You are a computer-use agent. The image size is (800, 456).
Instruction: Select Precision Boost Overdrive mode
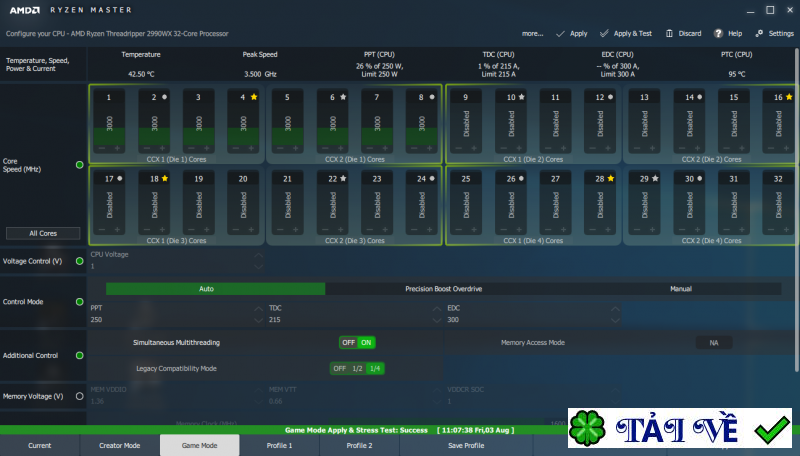[443, 289]
